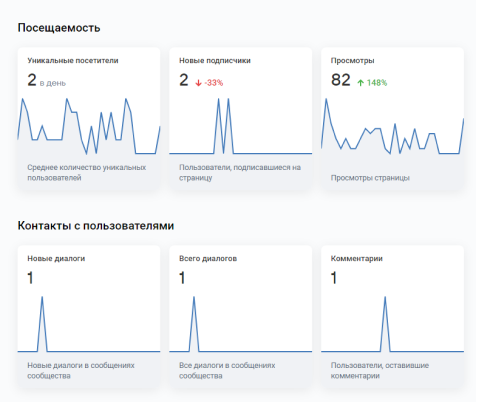Click the value 82 in Просмотры

[x=341, y=80]
